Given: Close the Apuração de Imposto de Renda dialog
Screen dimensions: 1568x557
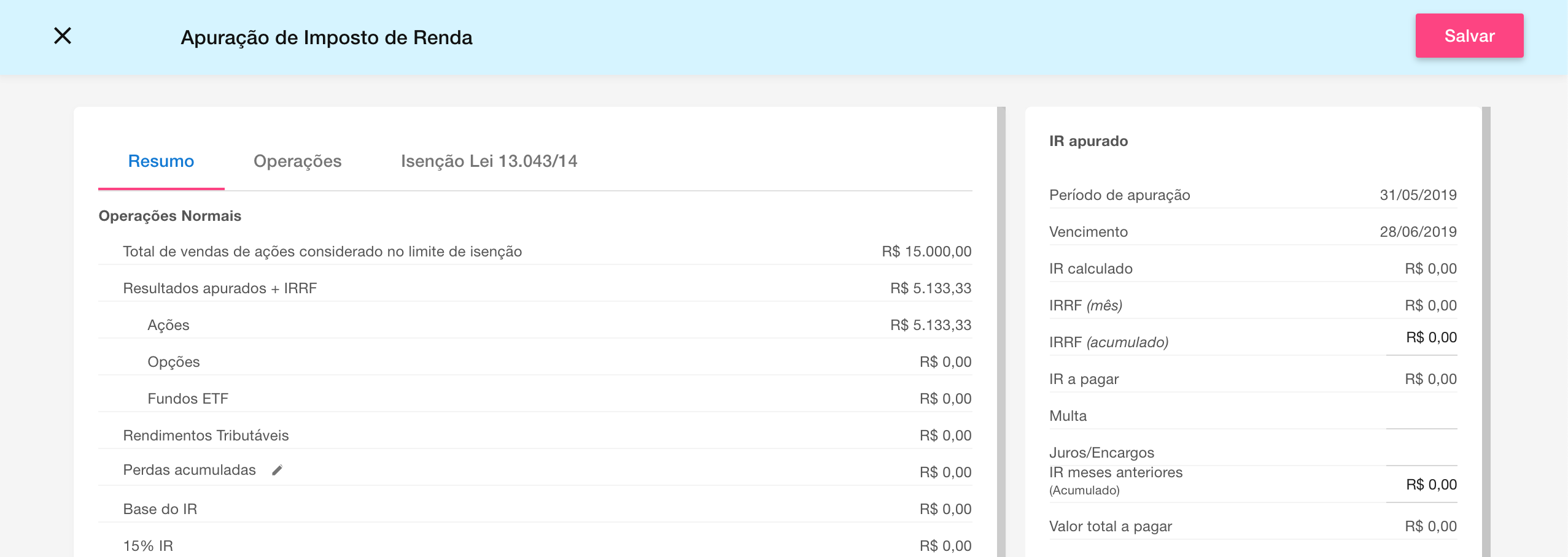Looking at the screenshot, I should 63,36.
